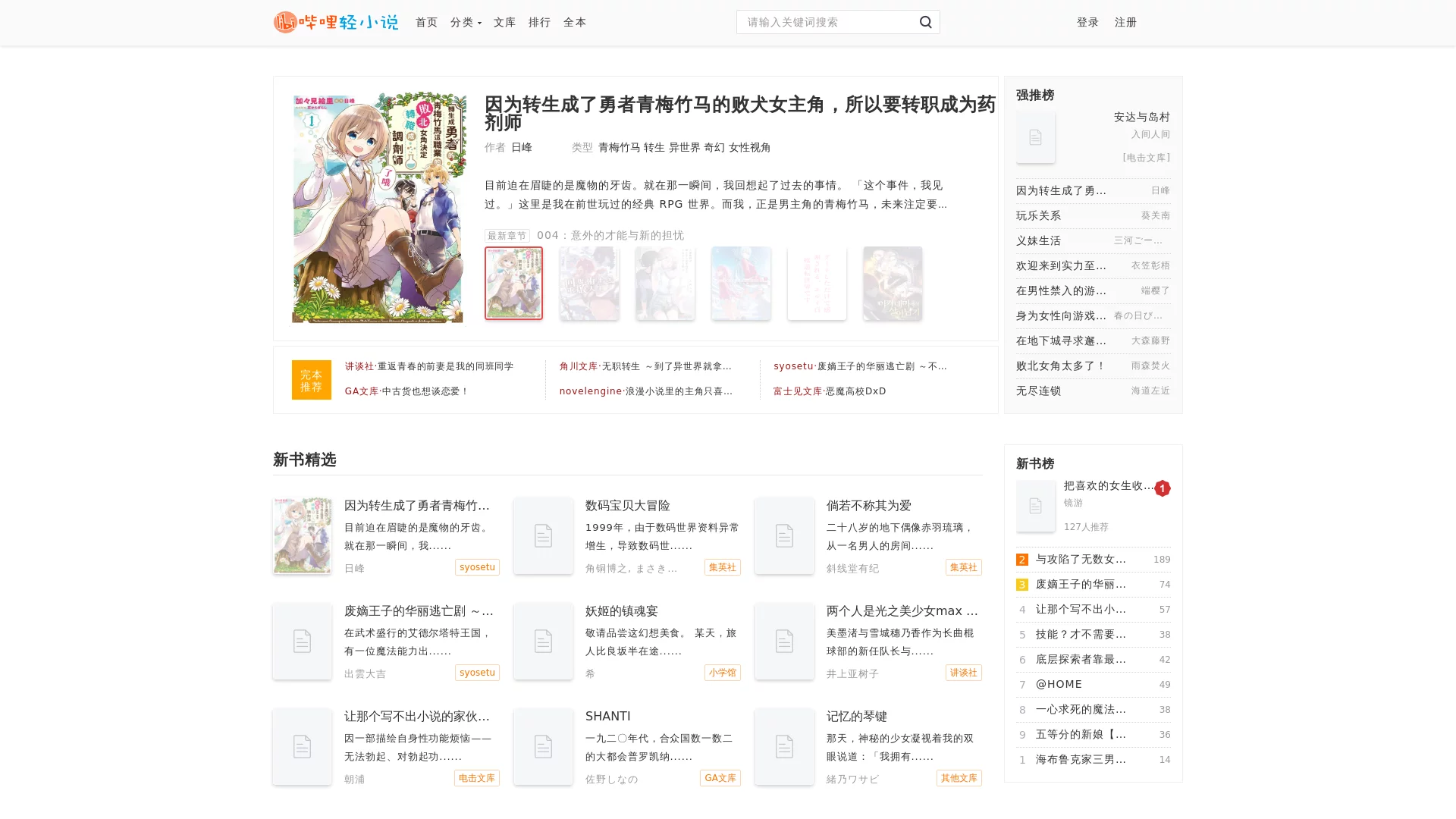
Task: Click placeholder cover icon for 数码宝贝大冒险
Action: coord(543,535)
